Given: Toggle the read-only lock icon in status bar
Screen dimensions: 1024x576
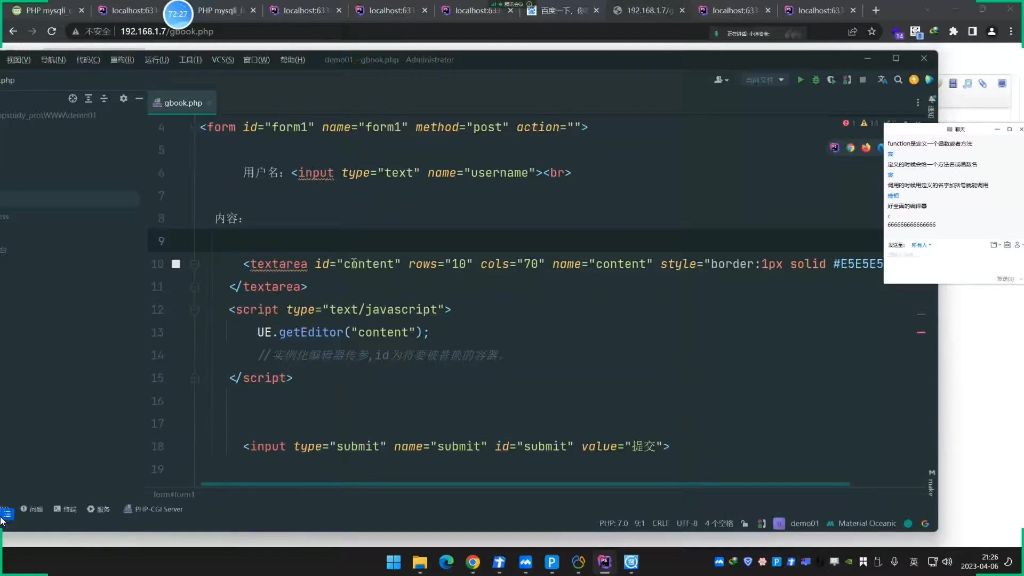Looking at the screenshot, I should pos(744,523).
